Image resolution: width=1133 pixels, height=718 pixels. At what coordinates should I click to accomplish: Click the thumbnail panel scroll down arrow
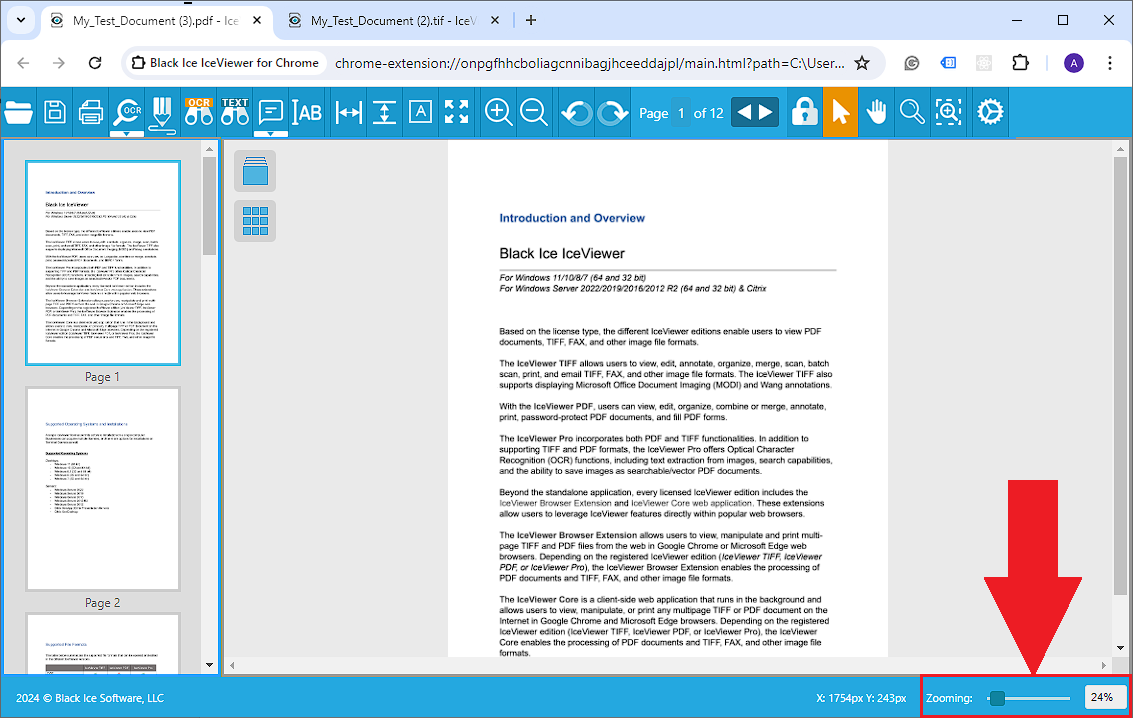coord(210,665)
